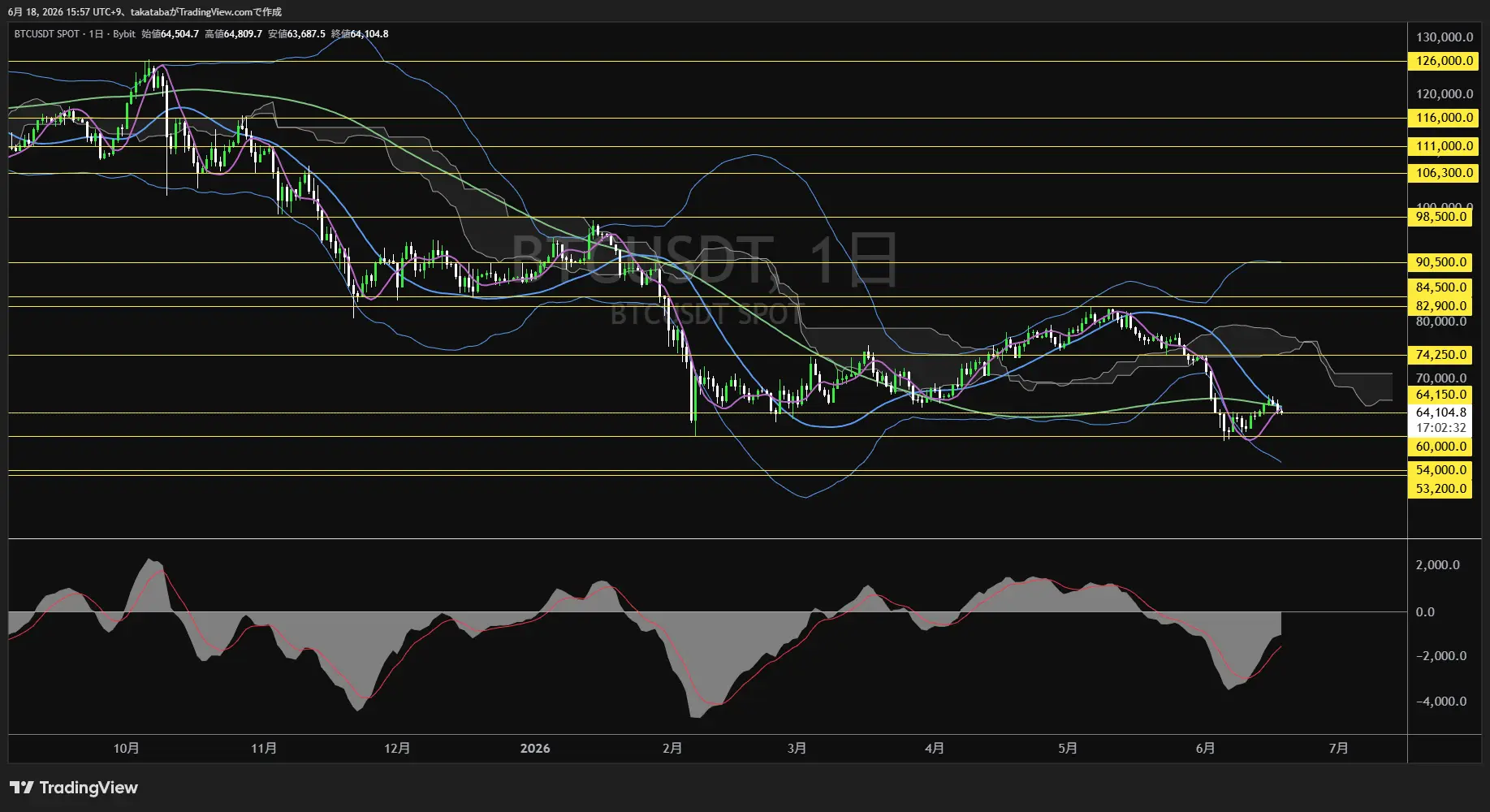Click the 54,000.0 yellow price label
Viewport: 1490px width, 812px height.
(x=1440, y=470)
